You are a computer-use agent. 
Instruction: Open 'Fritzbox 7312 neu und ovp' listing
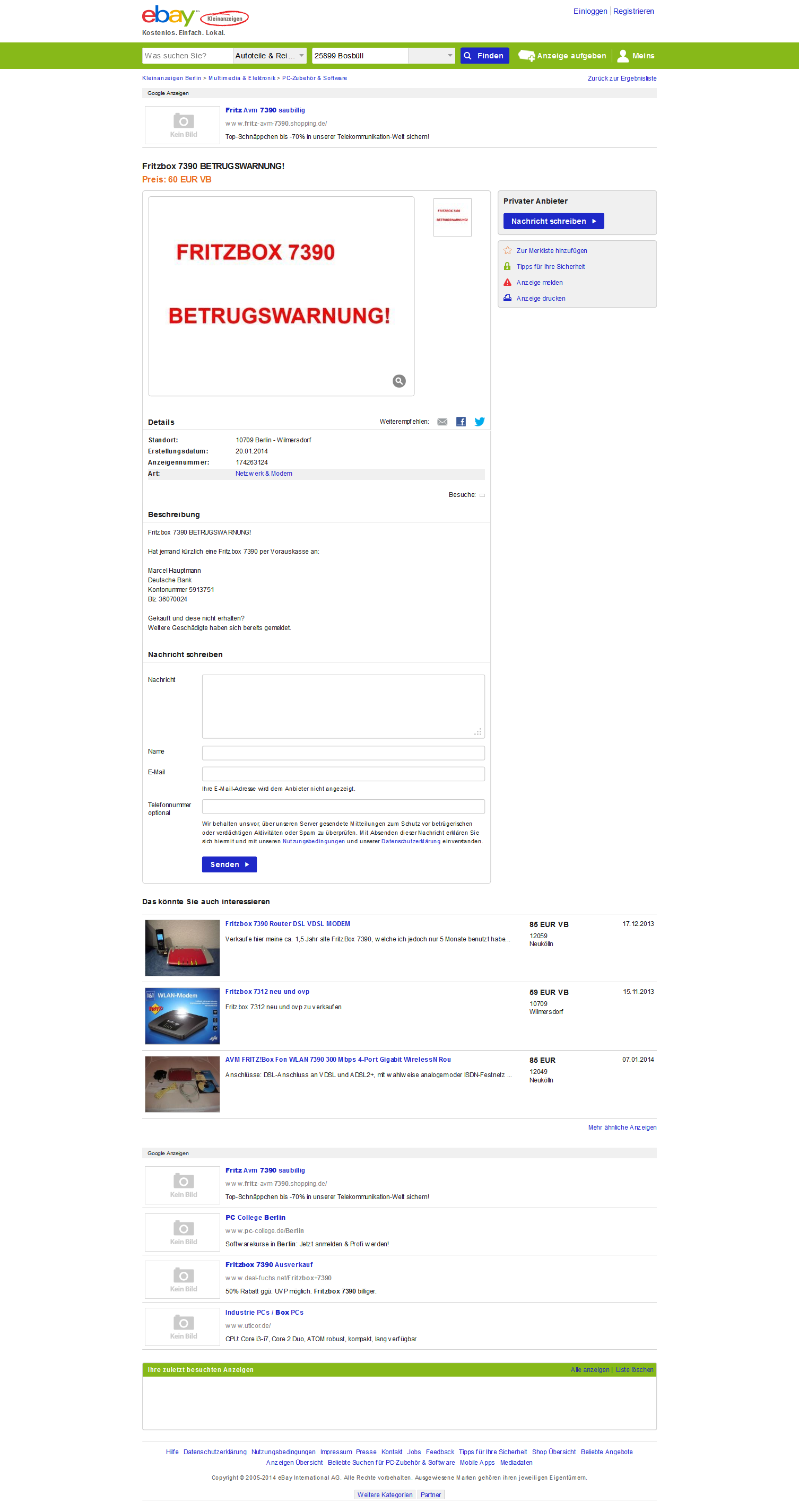268,992
